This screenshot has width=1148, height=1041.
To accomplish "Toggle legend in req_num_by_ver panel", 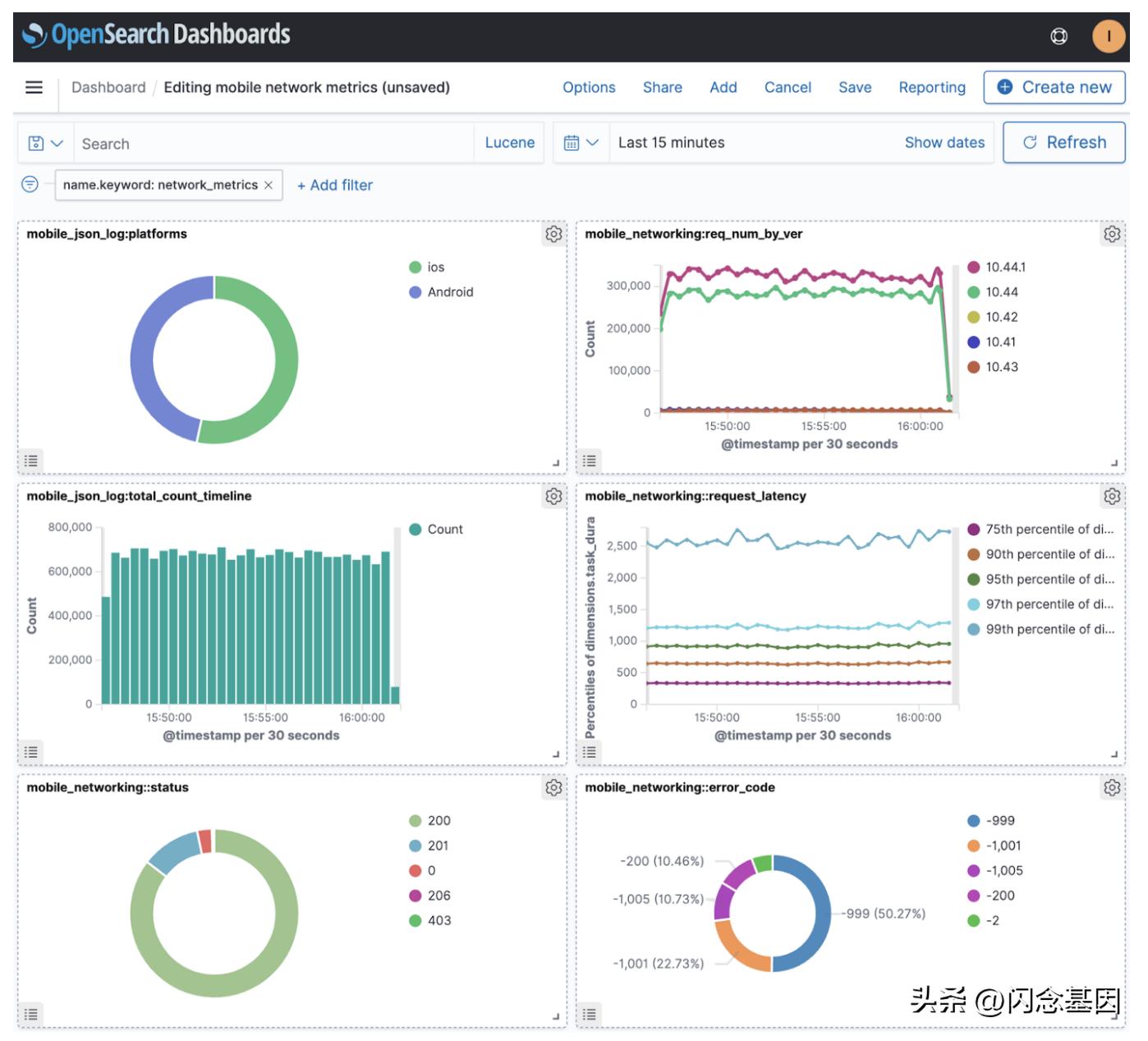I will click(589, 461).
